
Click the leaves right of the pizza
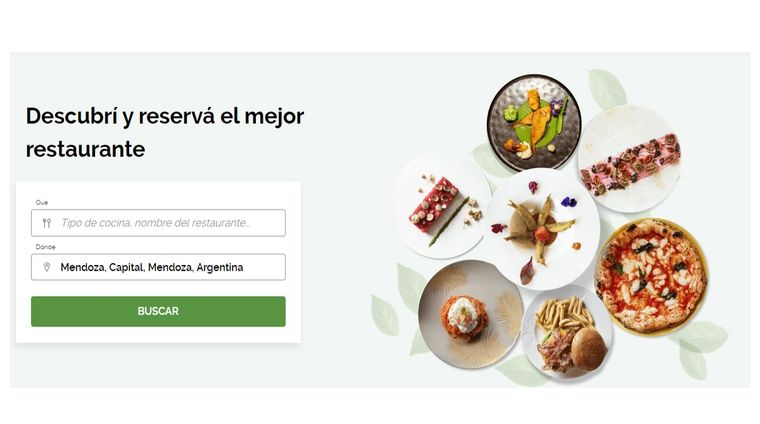point(700,348)
